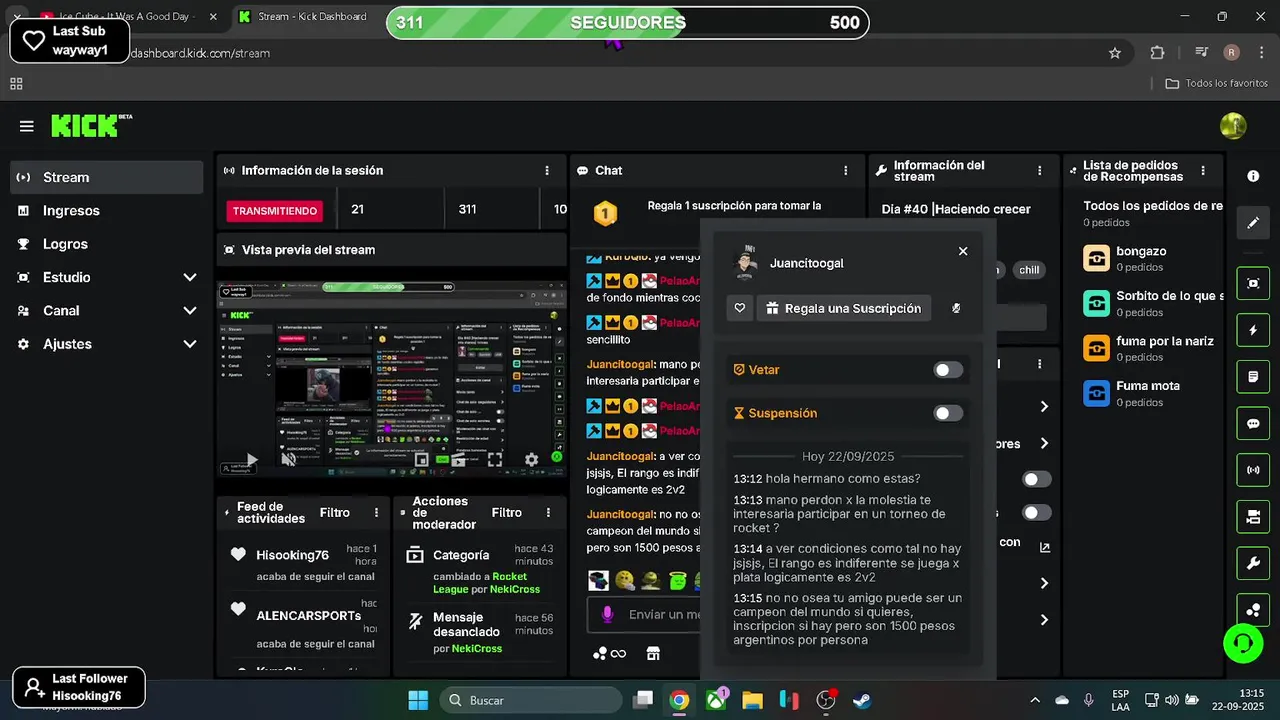Open the hamburger menu beside the KICK logo
The height and width of the screenshot is (720, 1280).
pyautogui.click(x=27, y=126)
